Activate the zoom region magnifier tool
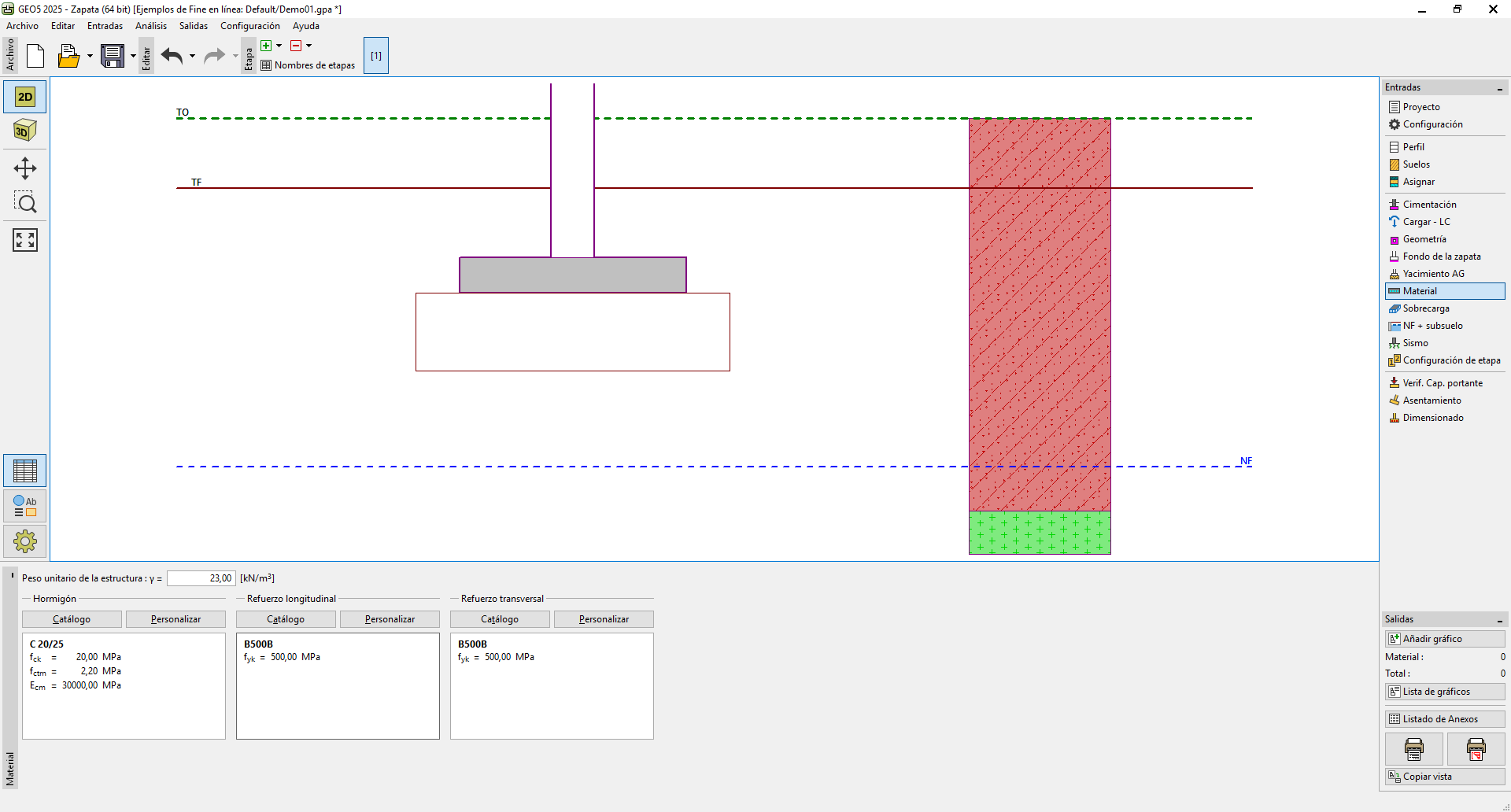 [25, 203]
